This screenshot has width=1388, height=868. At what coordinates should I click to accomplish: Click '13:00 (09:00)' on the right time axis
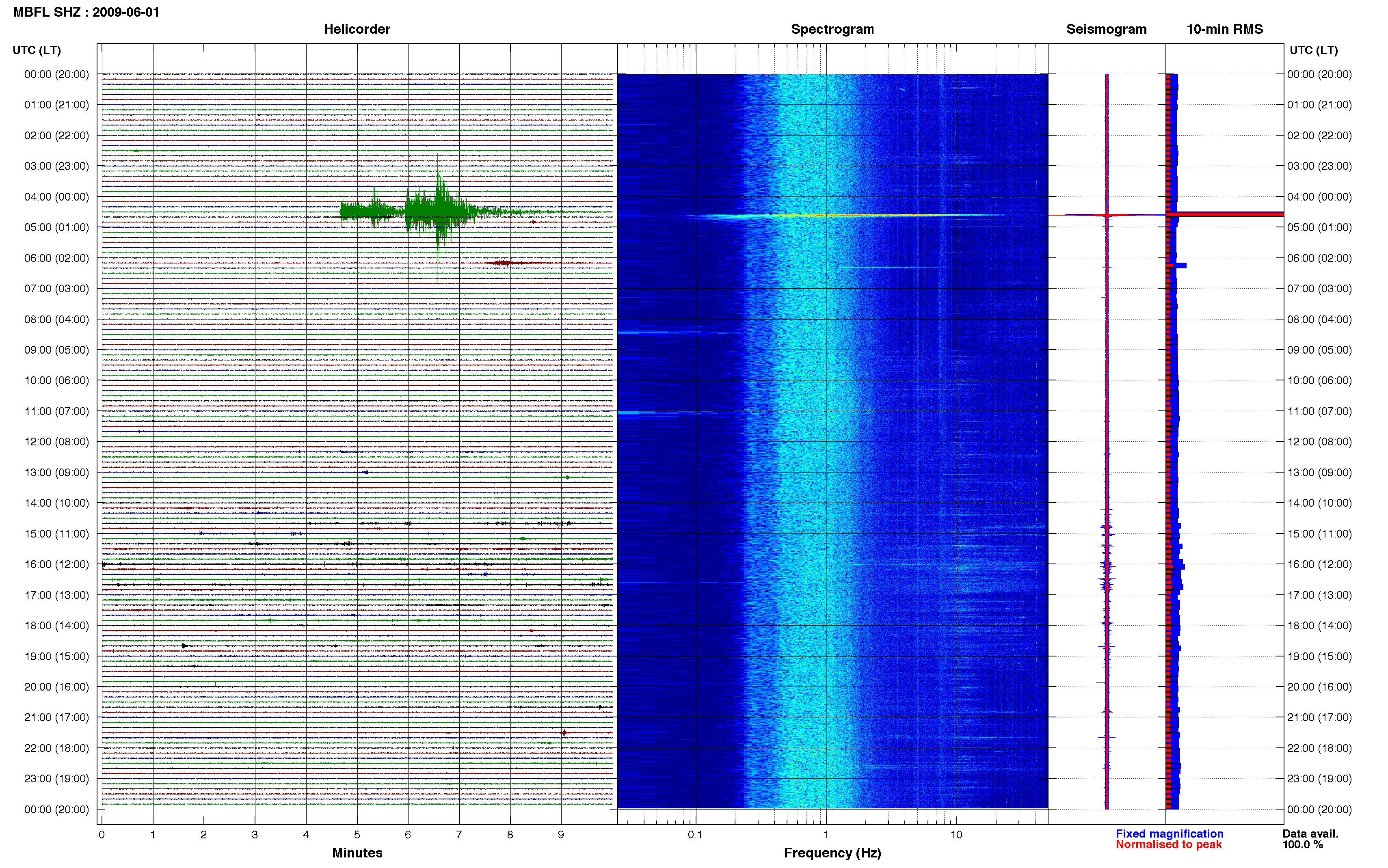pyautogui.click(x=1319, y=473)
